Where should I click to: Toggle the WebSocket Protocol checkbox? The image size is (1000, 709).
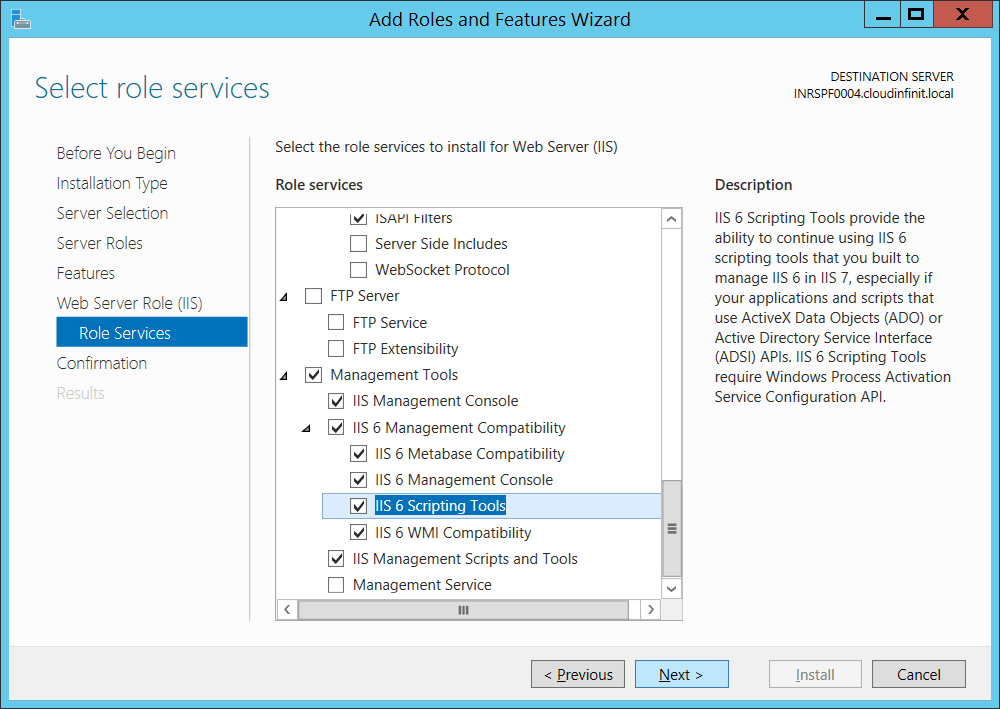pyautogui.click(x=358, y=270)
